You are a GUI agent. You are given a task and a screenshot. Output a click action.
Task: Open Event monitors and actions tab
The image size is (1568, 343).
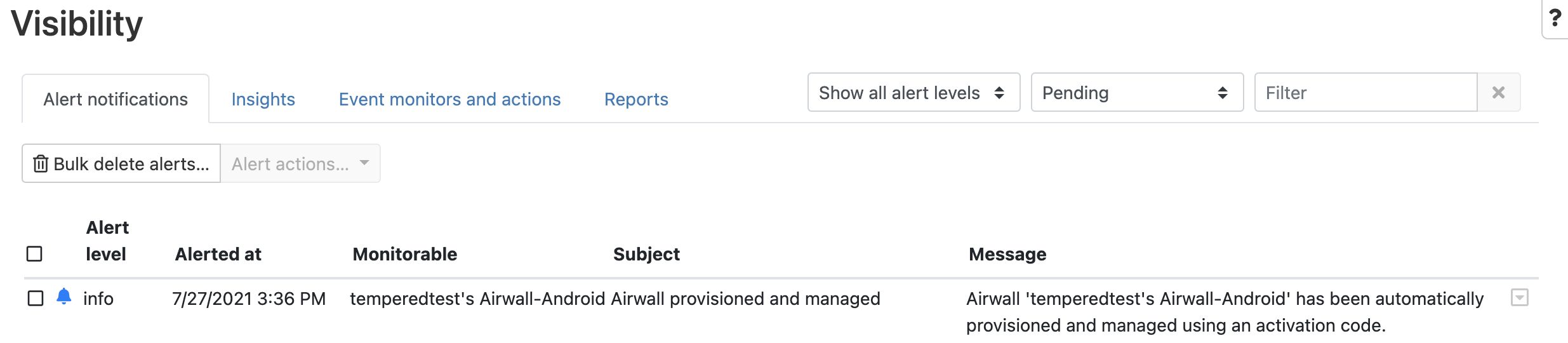coord(449,99)
